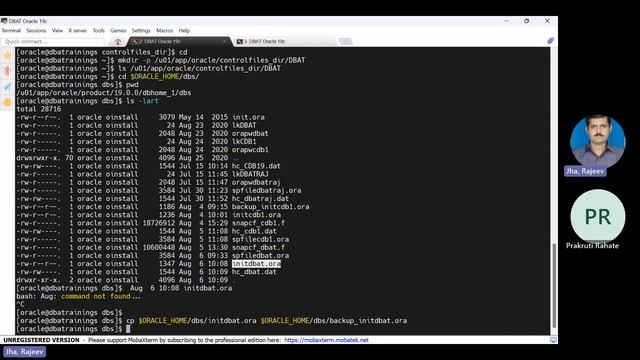Click the hc_dbat.dat filename
The height and width of the screenshot is (360, 640).
[x=254, y=272]
